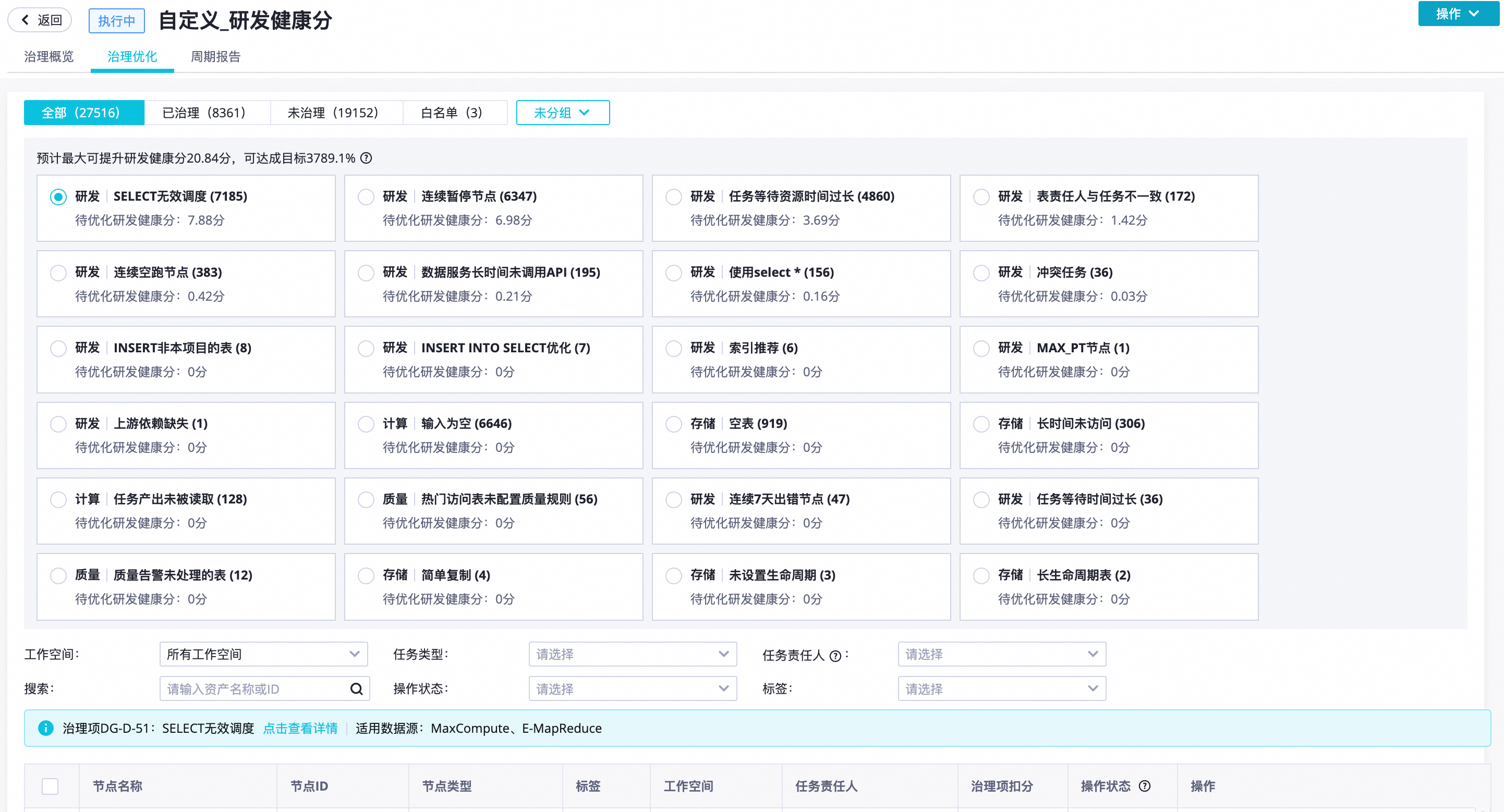
Task: Filter by 白名单 (3) tab
Action: pyautogui.click(x=454, y=113)
